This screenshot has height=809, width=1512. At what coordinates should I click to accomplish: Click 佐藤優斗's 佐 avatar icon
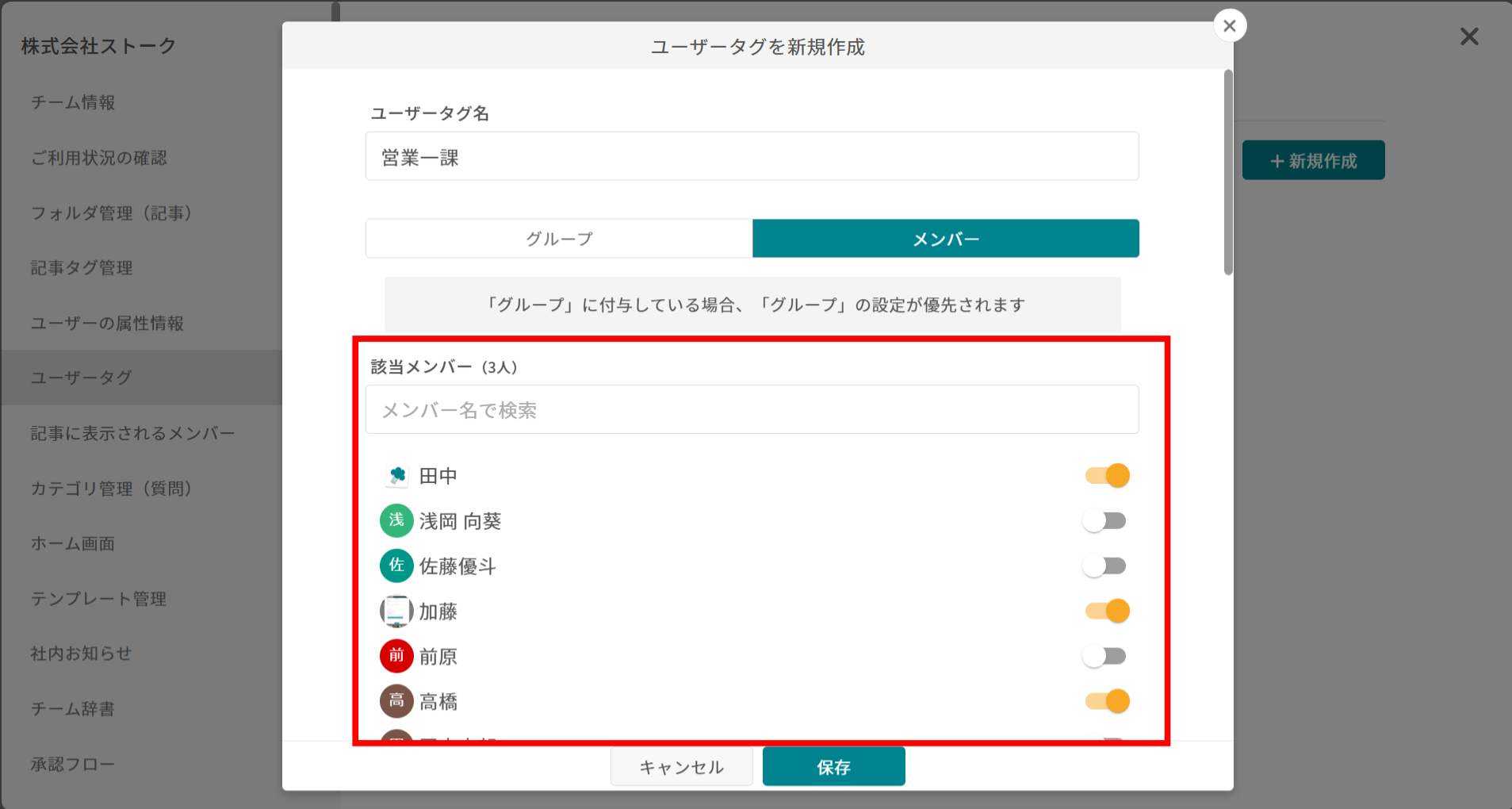tap(396, 566)
